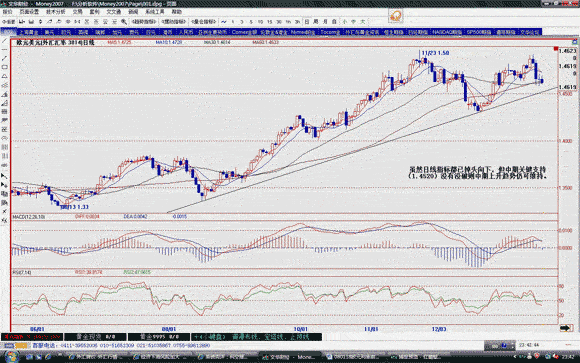
Task: Click the red marker at the chart's top right
Action: point(556,49)
